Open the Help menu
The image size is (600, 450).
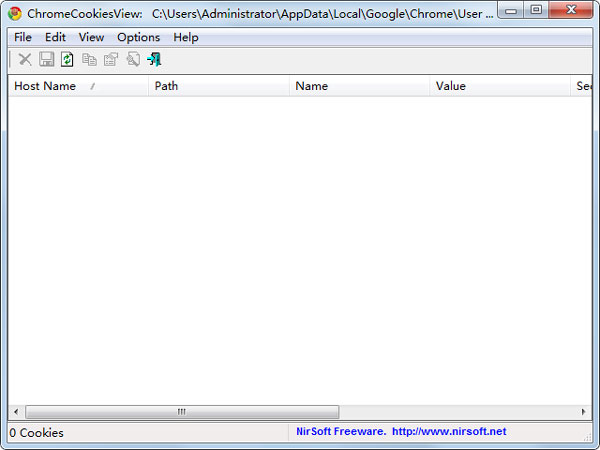coord(186,37)
